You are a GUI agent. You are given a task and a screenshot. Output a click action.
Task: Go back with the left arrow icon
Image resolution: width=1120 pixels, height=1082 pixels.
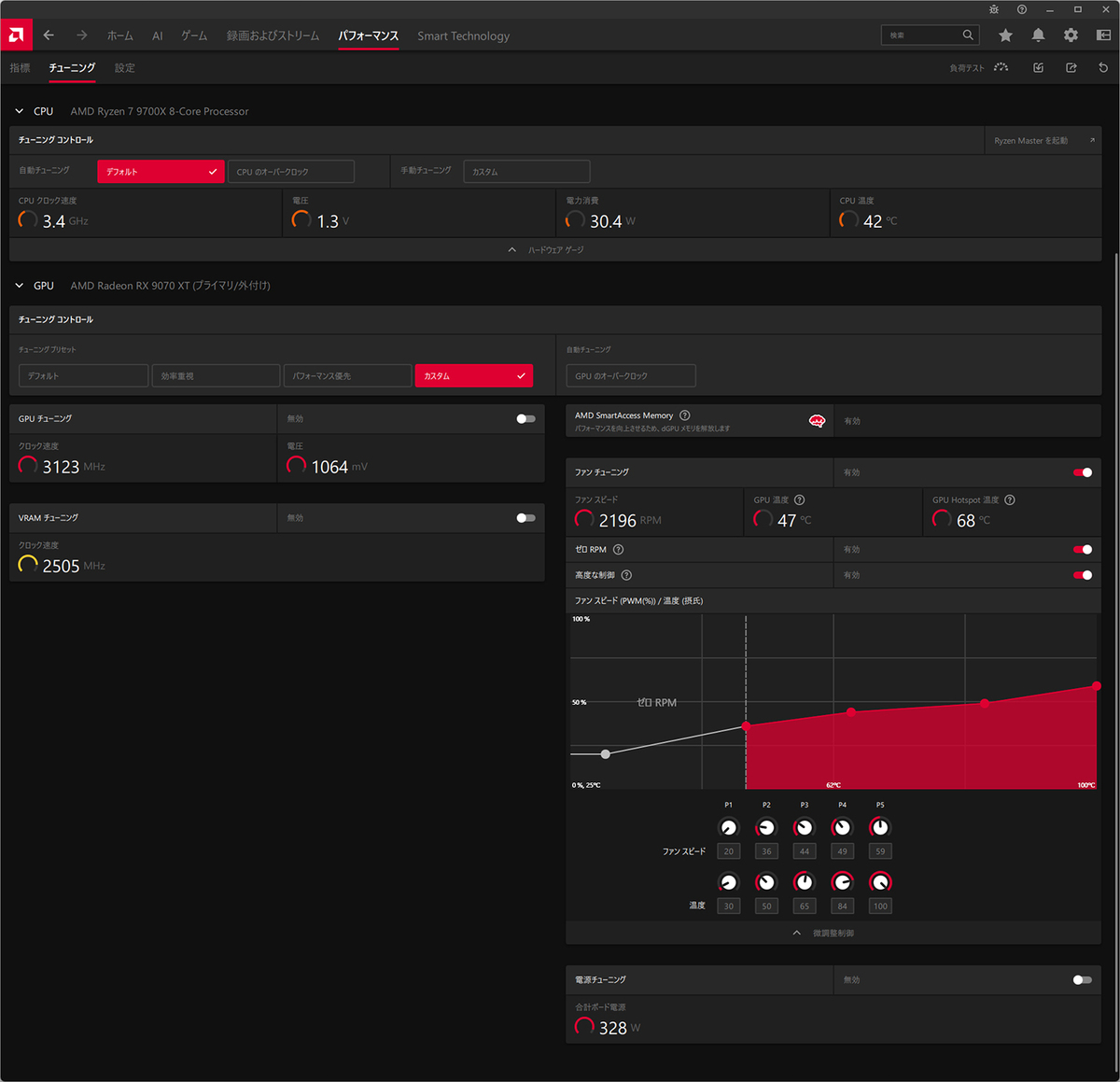(x=49, y=35)
